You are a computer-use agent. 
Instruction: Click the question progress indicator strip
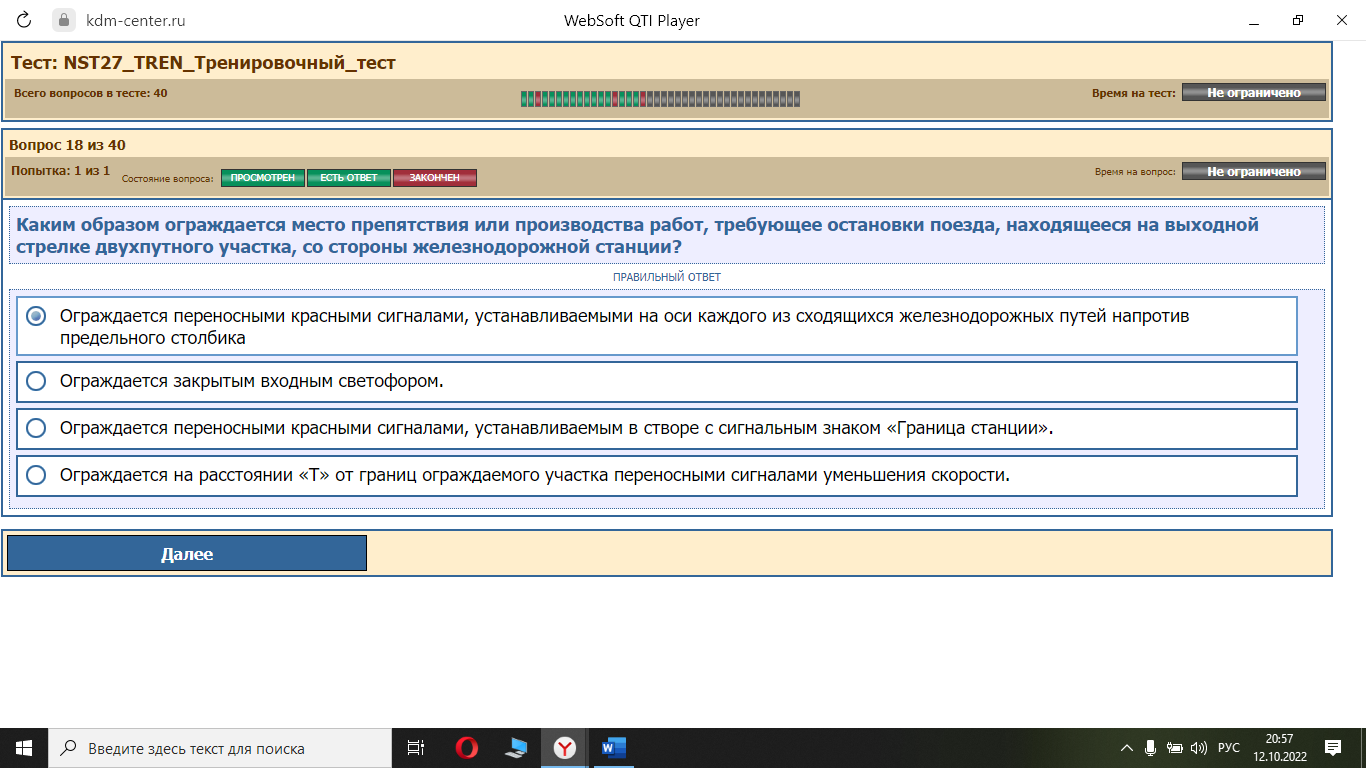[660, 98]
